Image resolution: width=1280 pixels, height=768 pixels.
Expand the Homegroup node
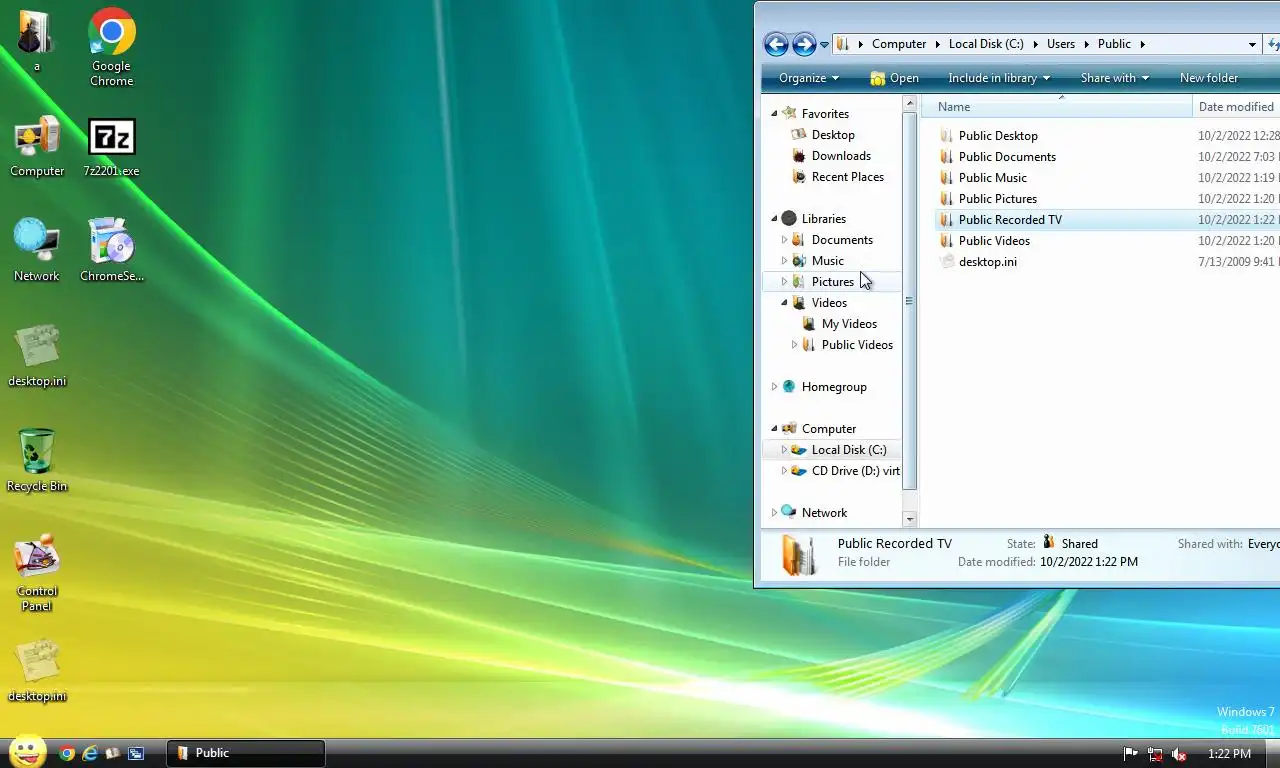coord(774,387)
